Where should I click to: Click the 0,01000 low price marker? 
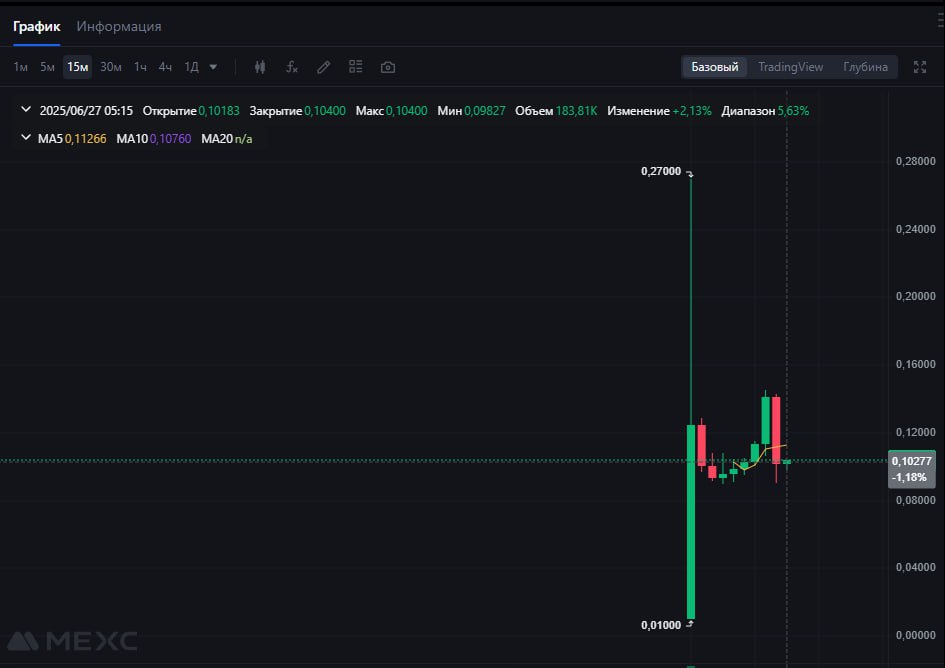pos(661,625)
